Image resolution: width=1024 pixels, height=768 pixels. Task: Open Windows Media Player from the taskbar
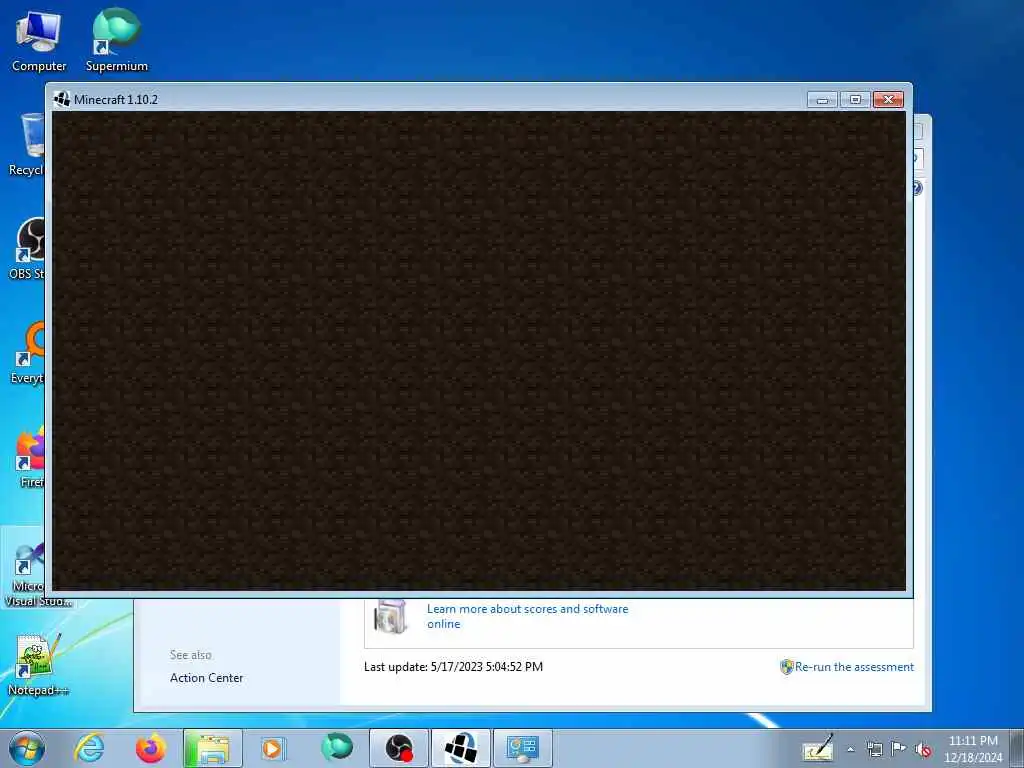pos(272,748)
